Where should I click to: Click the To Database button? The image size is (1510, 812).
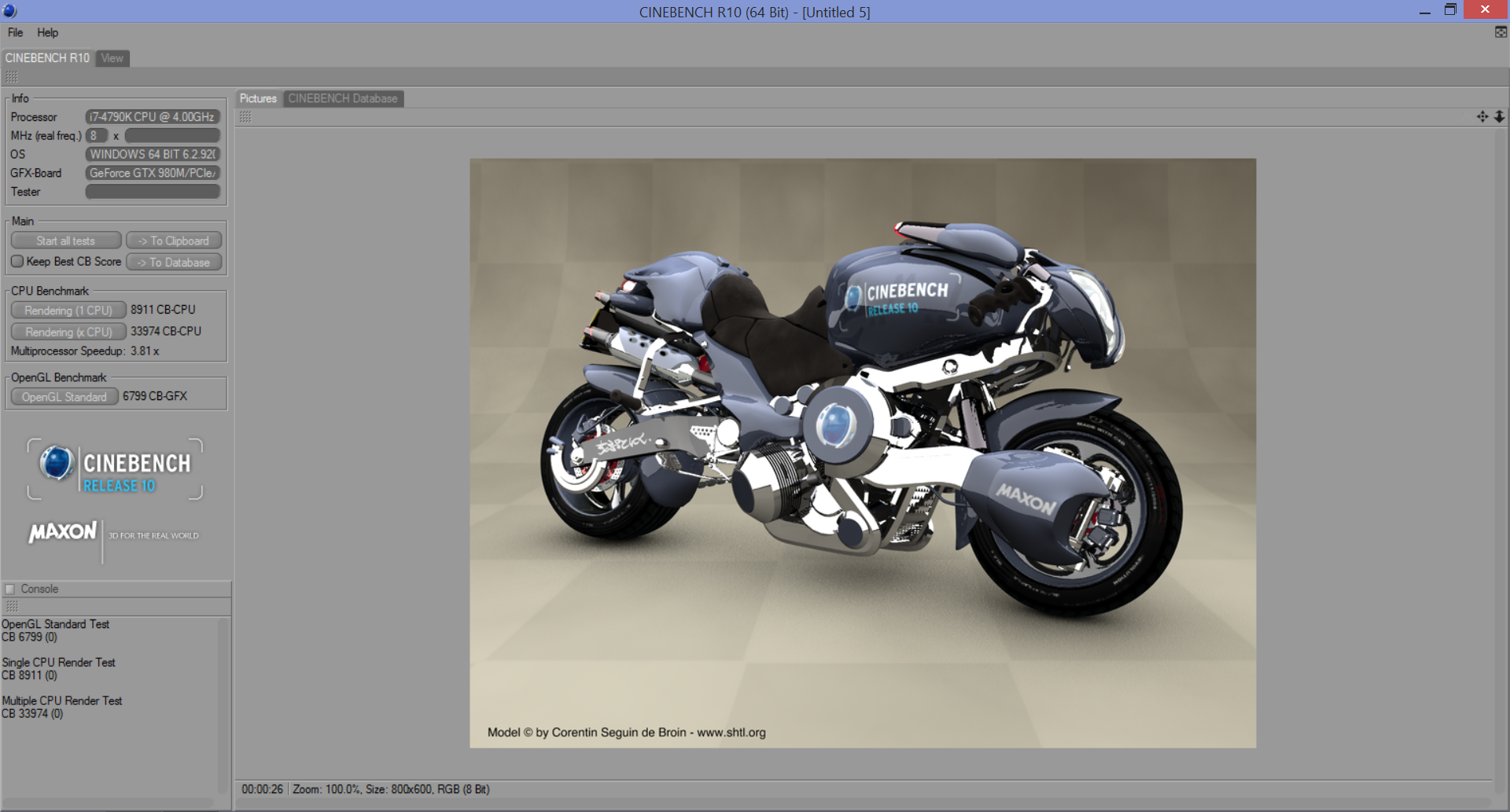pyautogui.click(x=174, y=262)
